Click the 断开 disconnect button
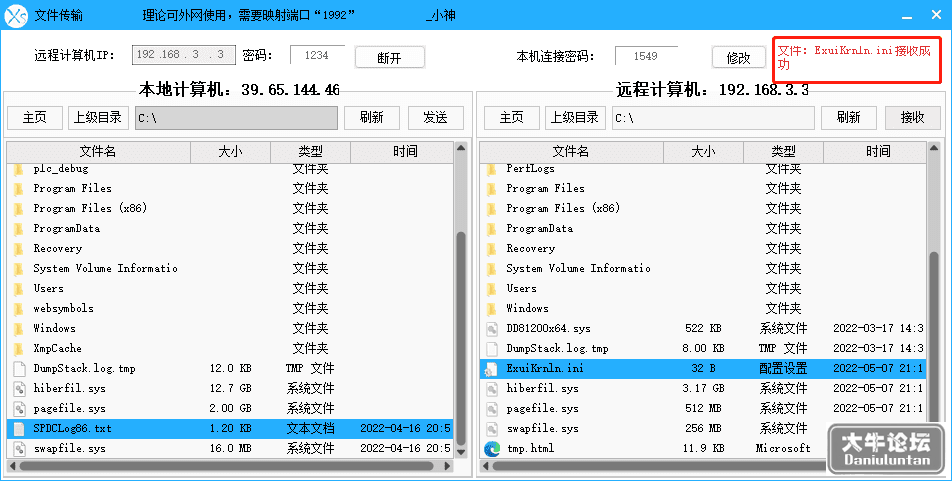The height and width of the screenshot is (481, 952). [390, 57]
